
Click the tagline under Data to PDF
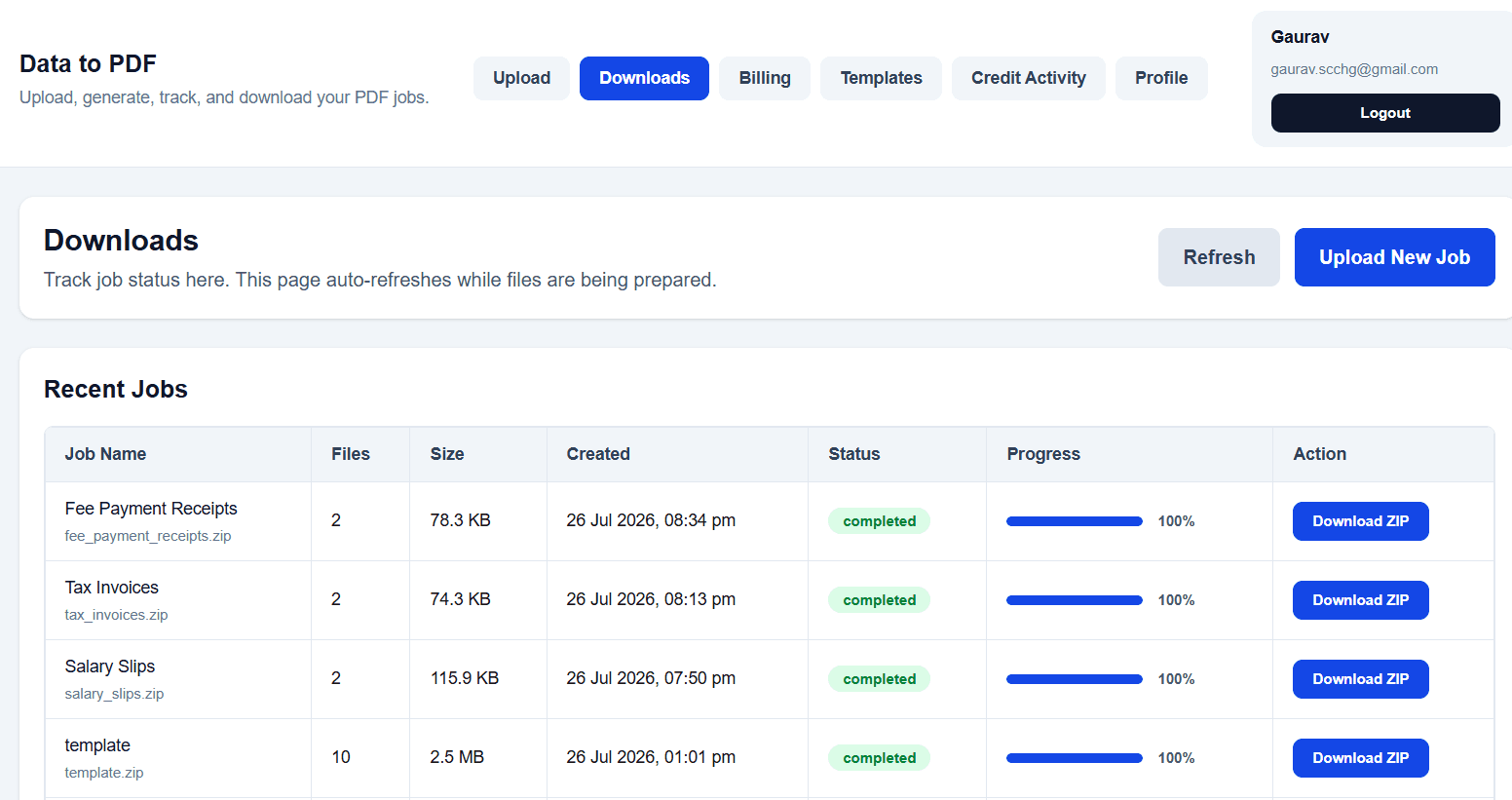click(224, 97)
